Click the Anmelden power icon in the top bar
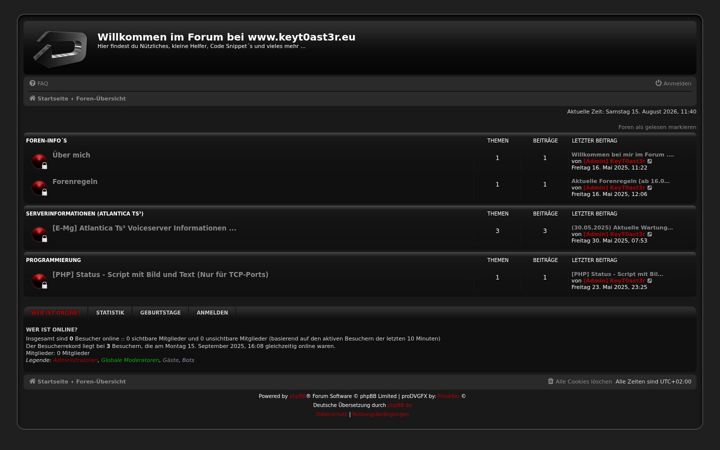 coord(658,83)
